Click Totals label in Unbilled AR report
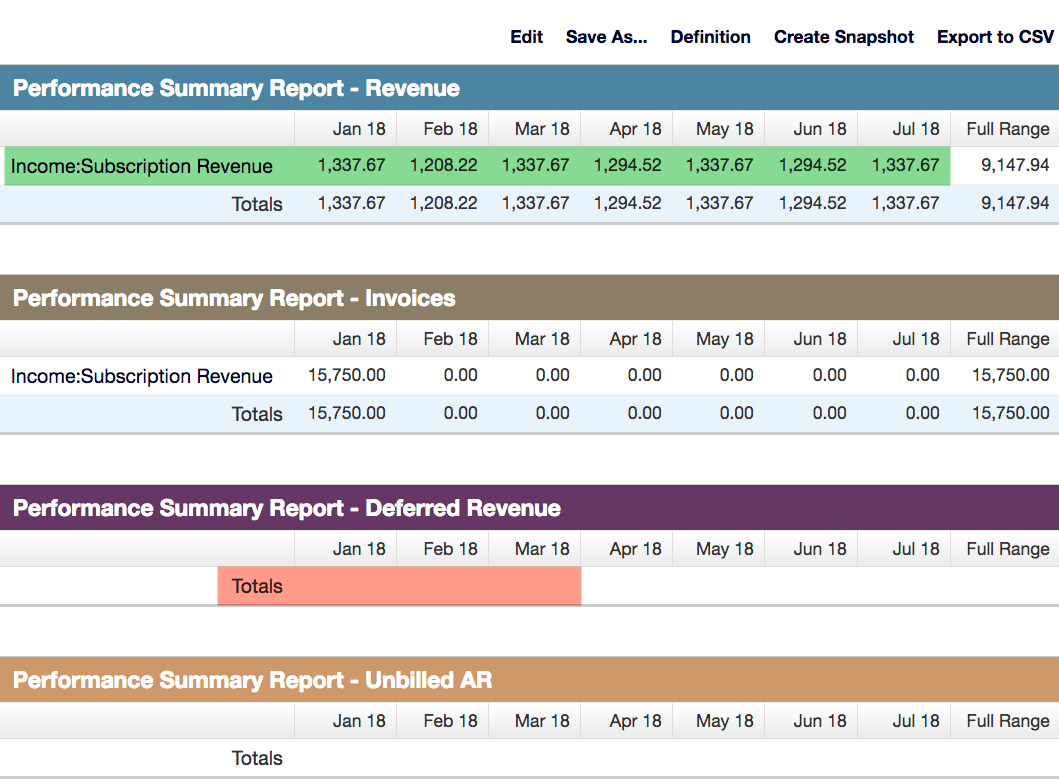Viewport: 1059px width, 779px height. 257,759
